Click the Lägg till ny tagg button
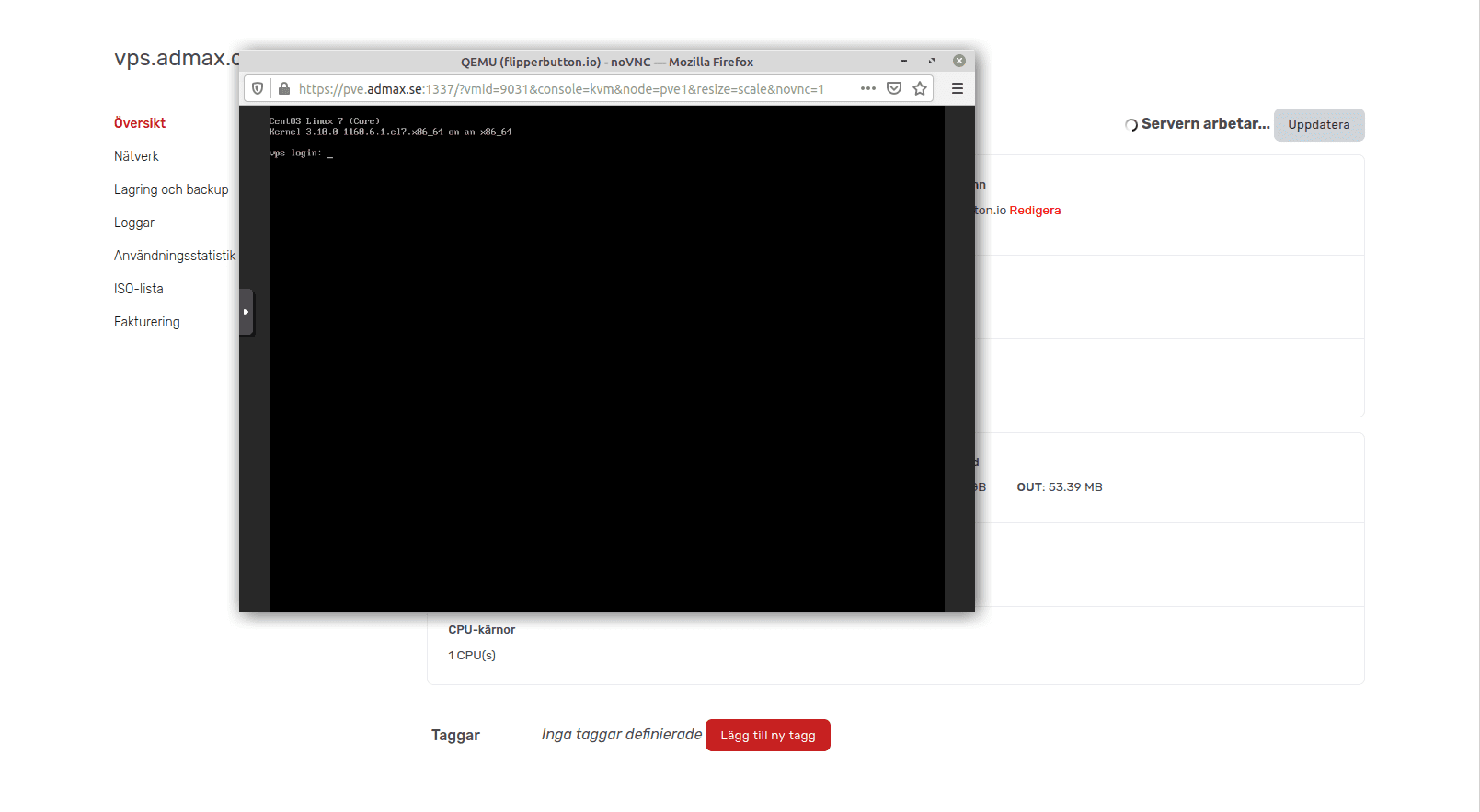The width and height of the screenshot is (1480, 812). pos(768,736)
